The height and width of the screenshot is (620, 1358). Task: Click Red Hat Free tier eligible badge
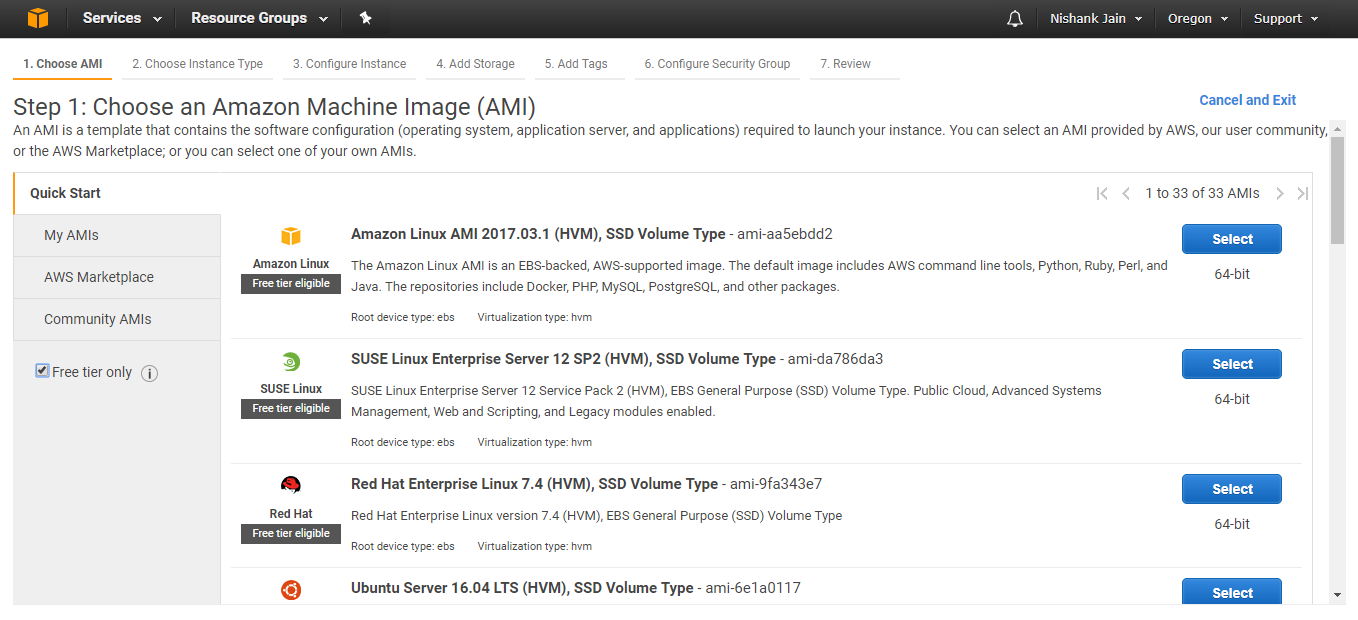[291, 533]
